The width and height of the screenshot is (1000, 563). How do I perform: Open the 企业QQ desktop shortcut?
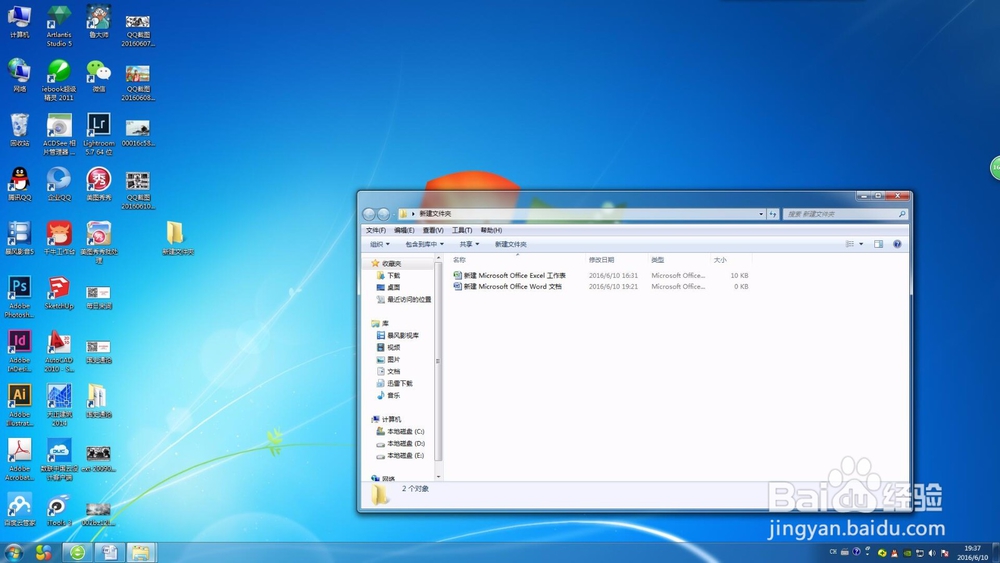tap(59, 184)
